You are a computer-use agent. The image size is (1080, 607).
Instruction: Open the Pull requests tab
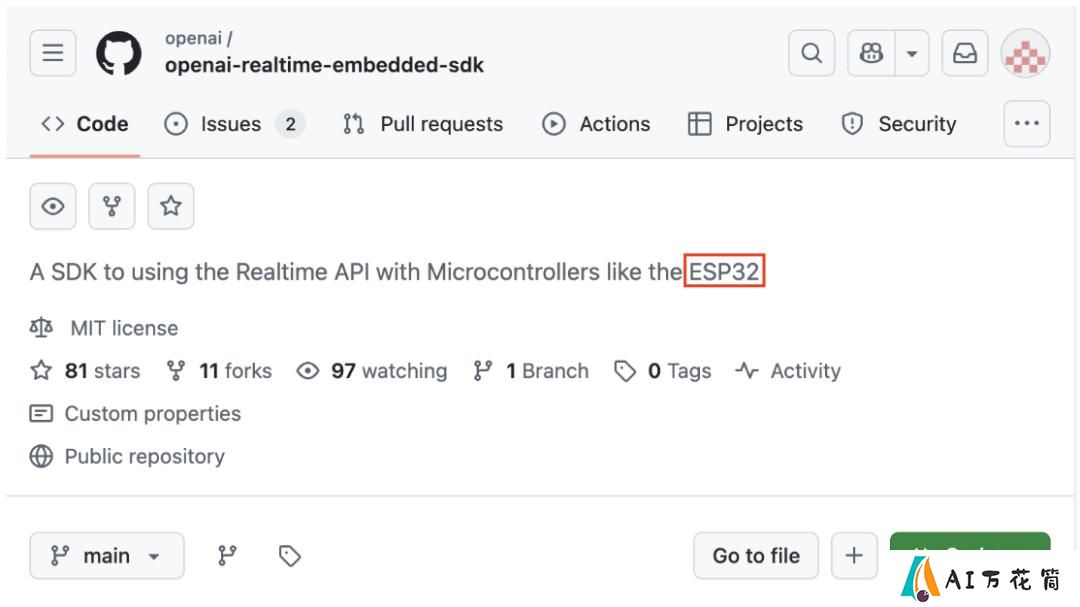click(423, 124)
